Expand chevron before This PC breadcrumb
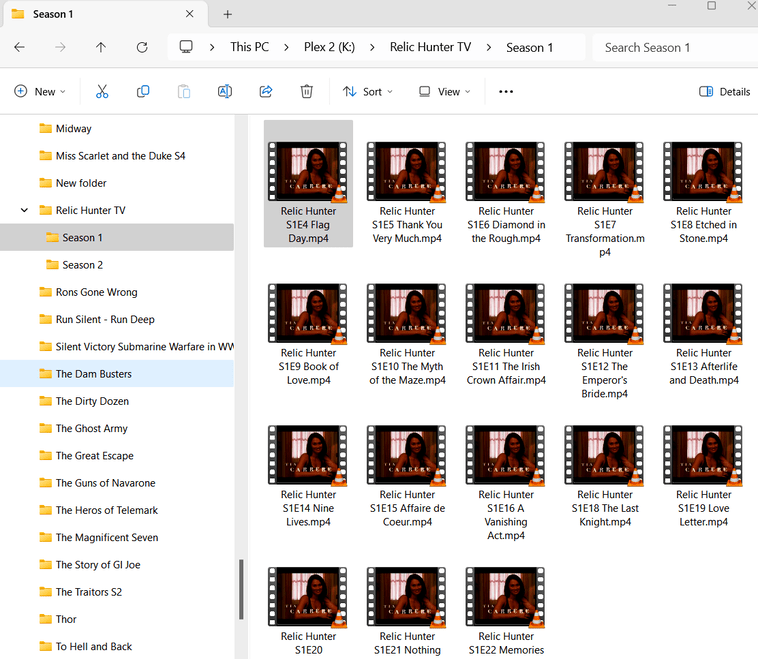The width and height of the screenshot is (758, 659). (212, 47)
